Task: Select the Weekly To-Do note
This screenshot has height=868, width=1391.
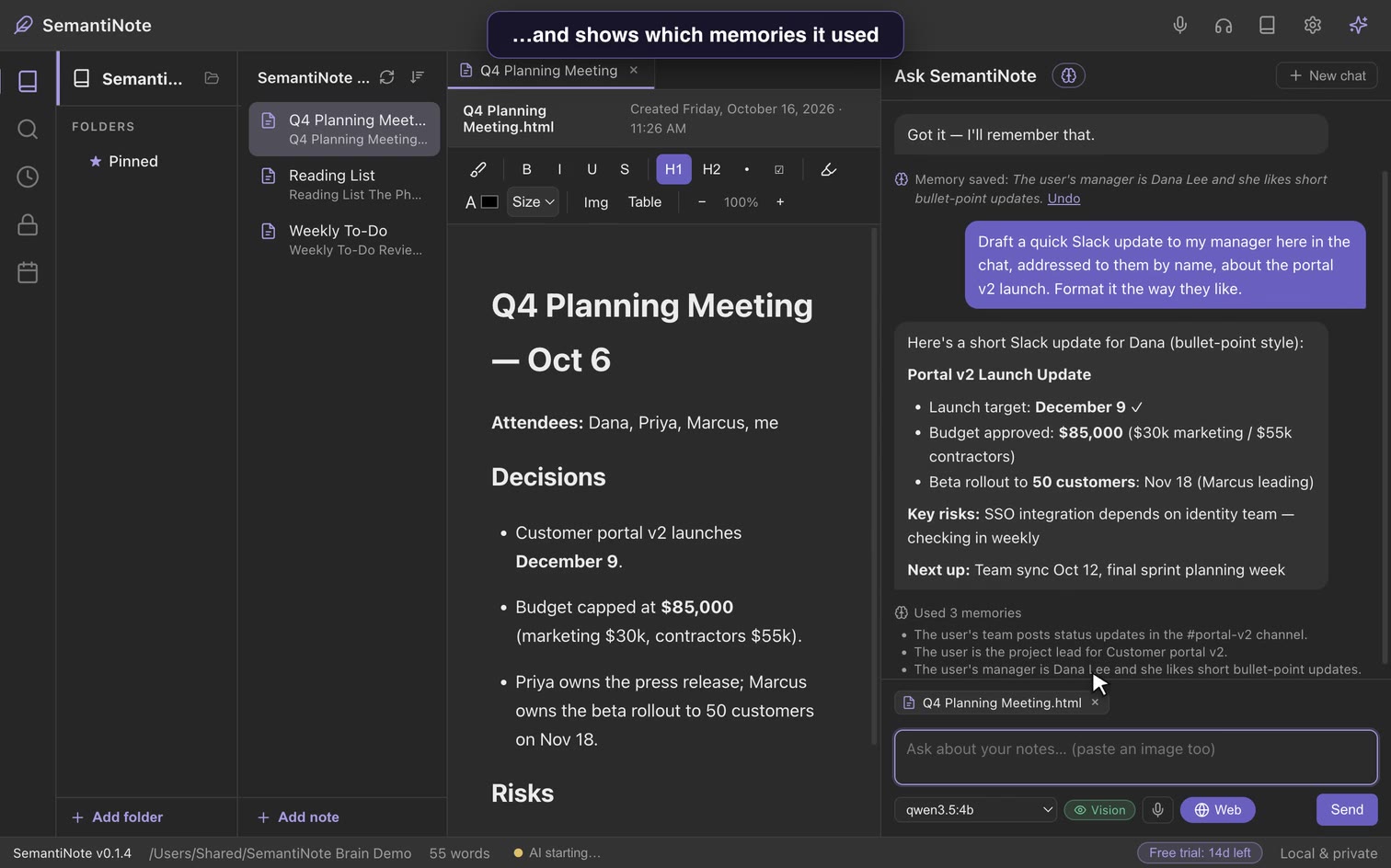Action: point(344,239)
